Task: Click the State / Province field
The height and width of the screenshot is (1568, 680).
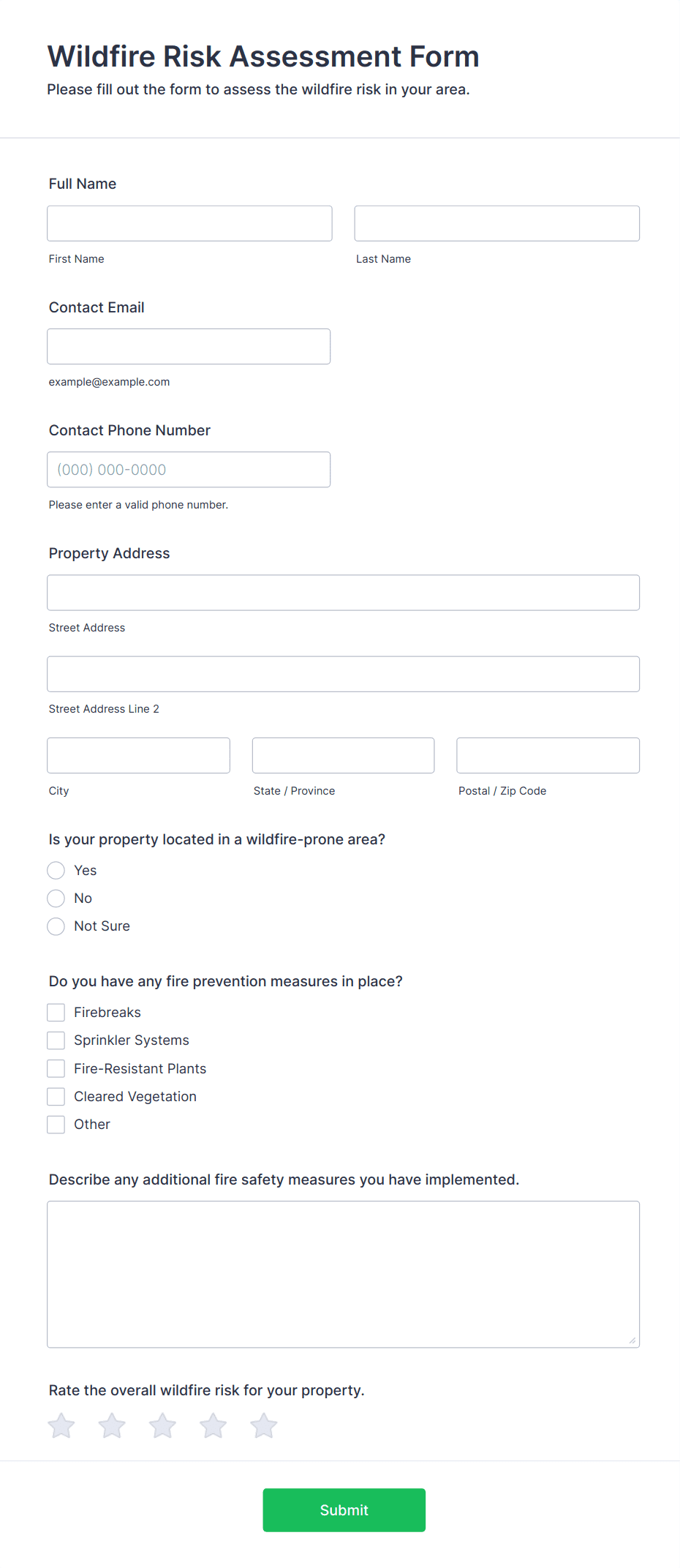Action: 343,755
